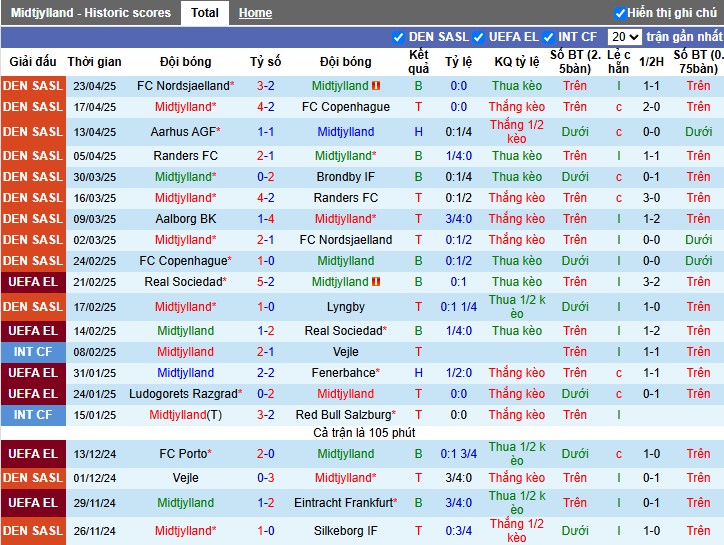Uncheck the UEFA EL filter checkbox
The width and height of the screenshot is (724, 545).
[479, 37]
